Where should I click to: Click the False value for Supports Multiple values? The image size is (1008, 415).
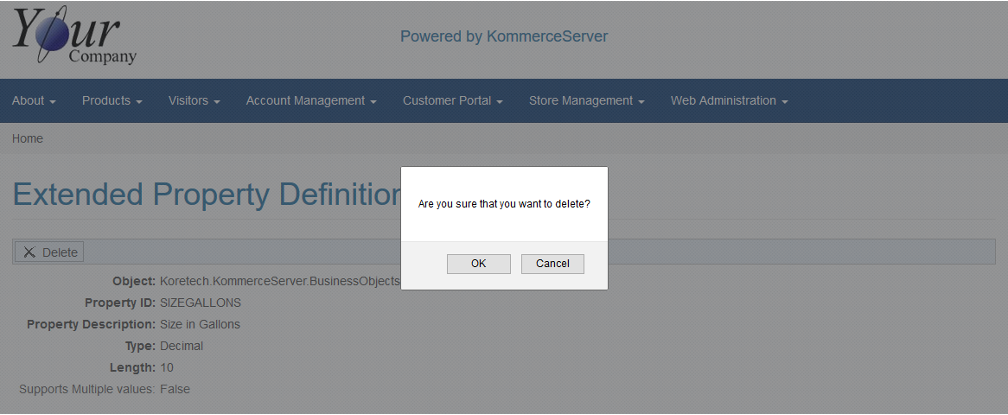(x=175, y=389)
